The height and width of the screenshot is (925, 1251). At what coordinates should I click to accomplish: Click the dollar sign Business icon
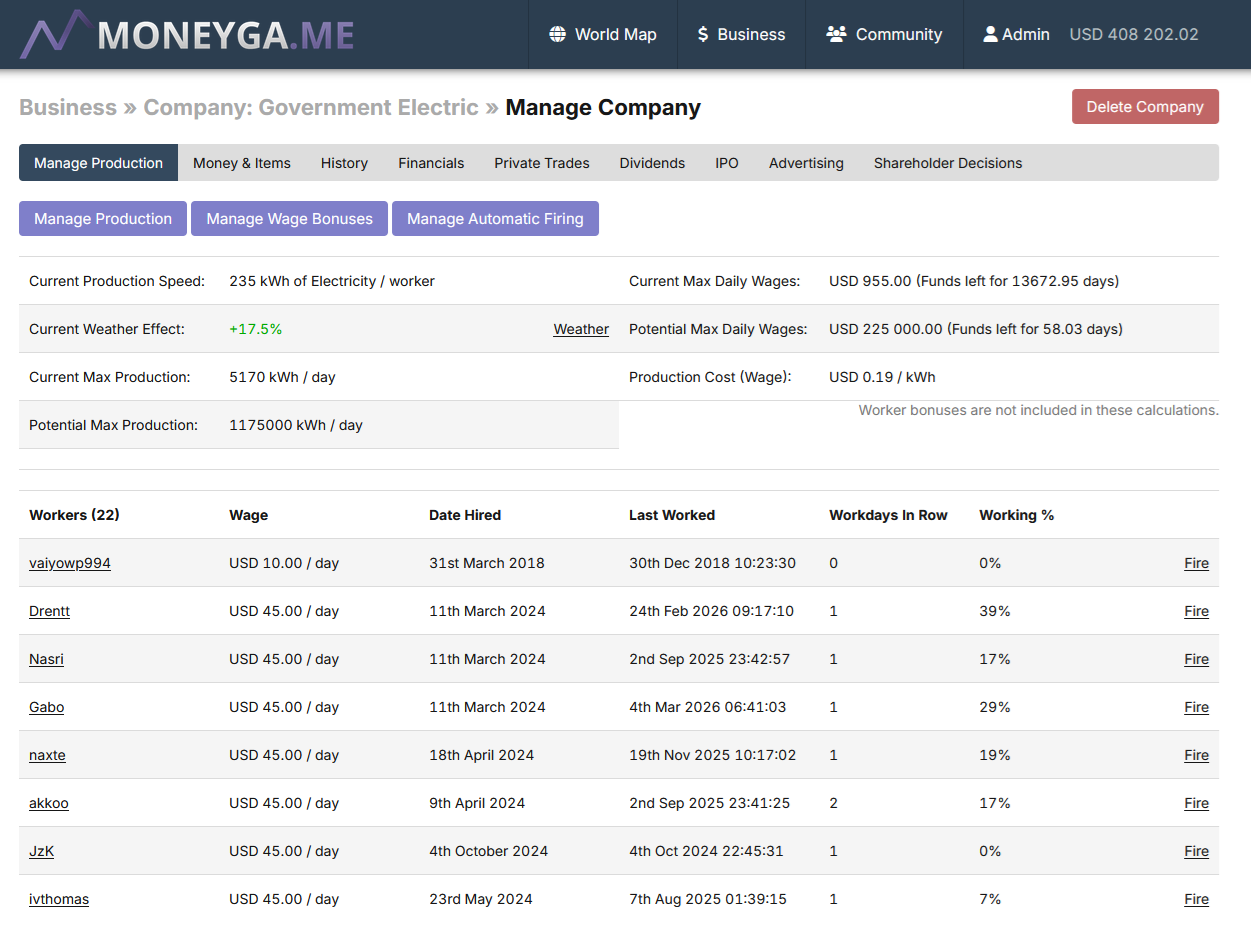pos(703,34)
